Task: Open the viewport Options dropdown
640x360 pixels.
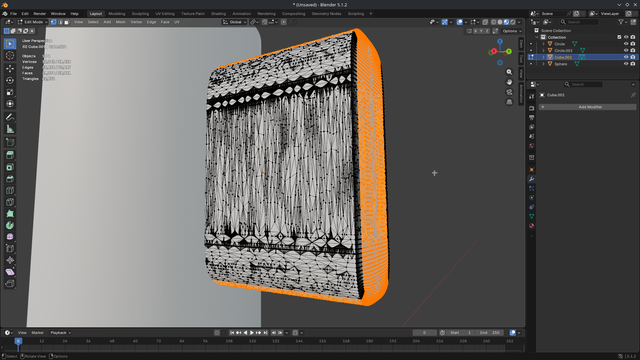Action: pos(511,31)
